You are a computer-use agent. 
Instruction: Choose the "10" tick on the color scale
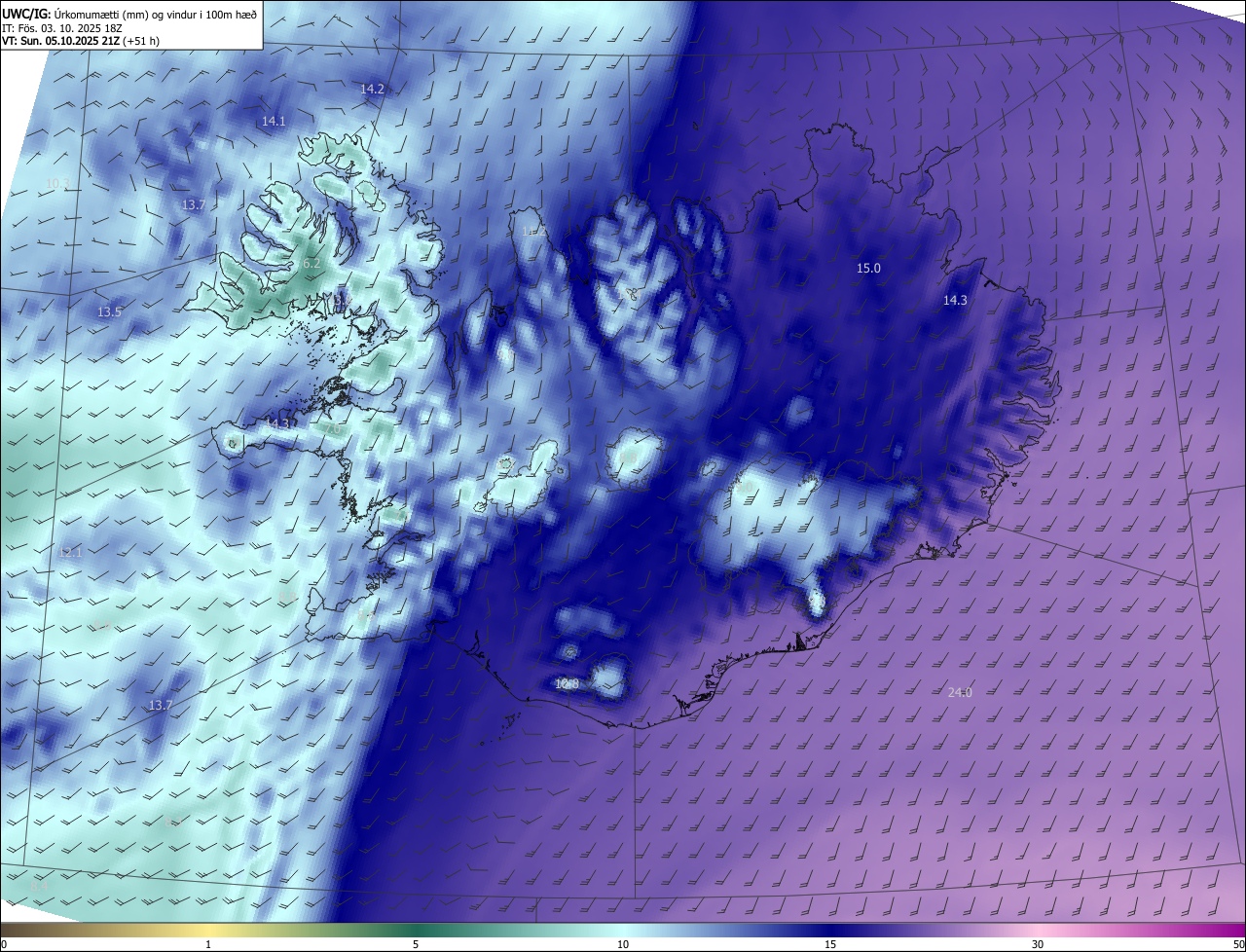tap(623, 945)
